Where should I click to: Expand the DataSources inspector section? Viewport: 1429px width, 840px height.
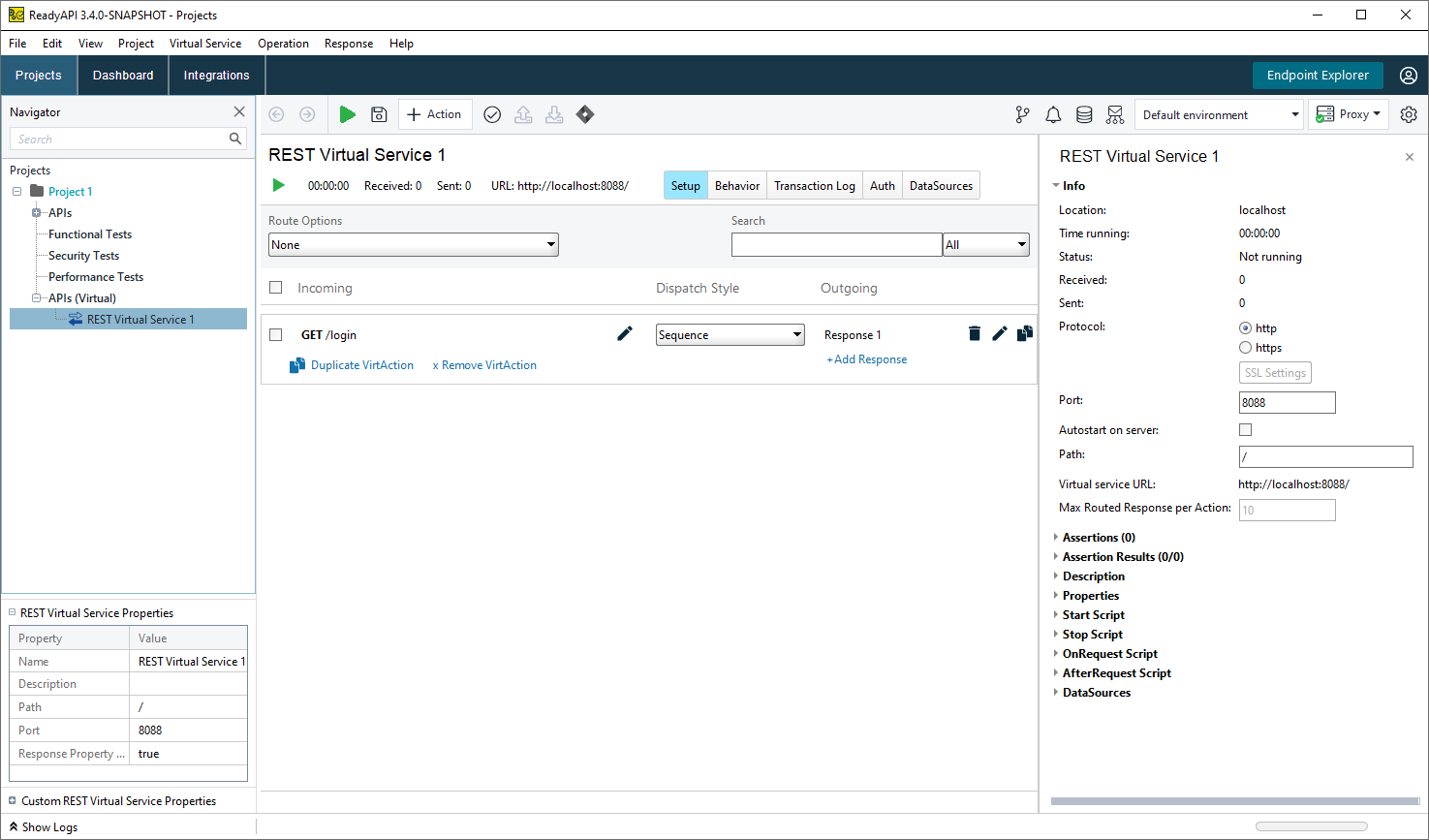pos(1056,692)
